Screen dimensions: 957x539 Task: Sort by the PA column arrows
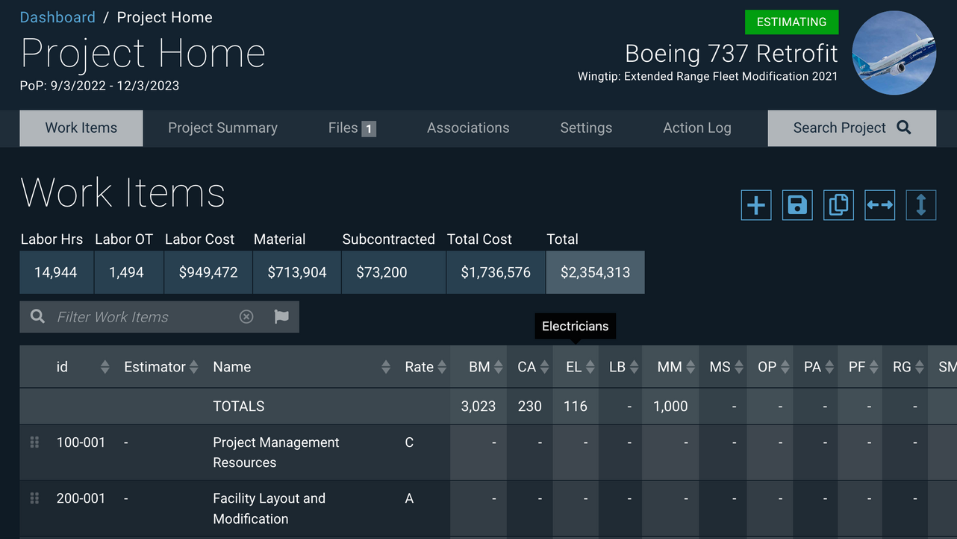(x=829, y=367)
